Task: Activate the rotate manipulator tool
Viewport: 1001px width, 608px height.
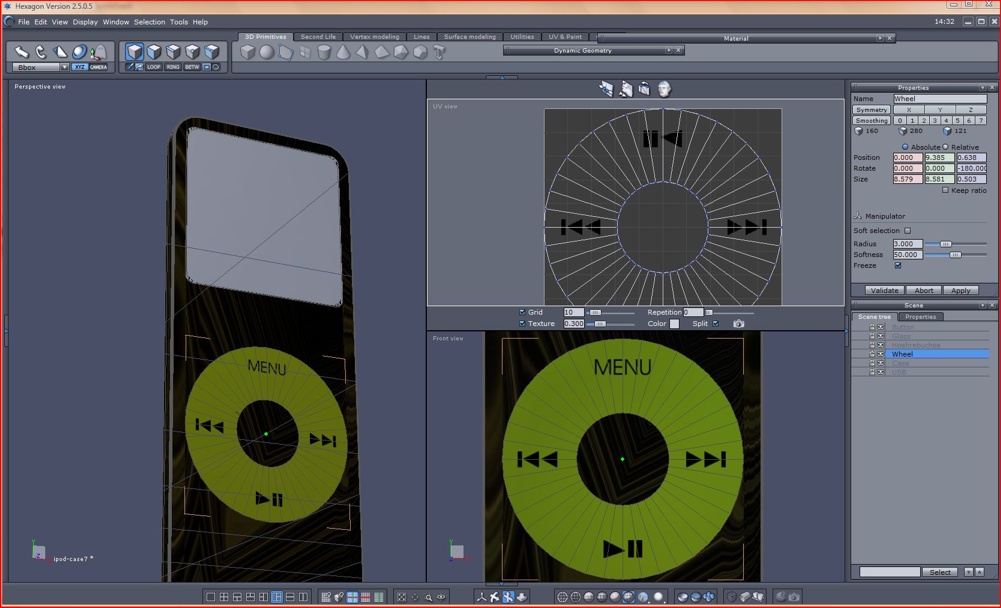Action: point(41,52)
